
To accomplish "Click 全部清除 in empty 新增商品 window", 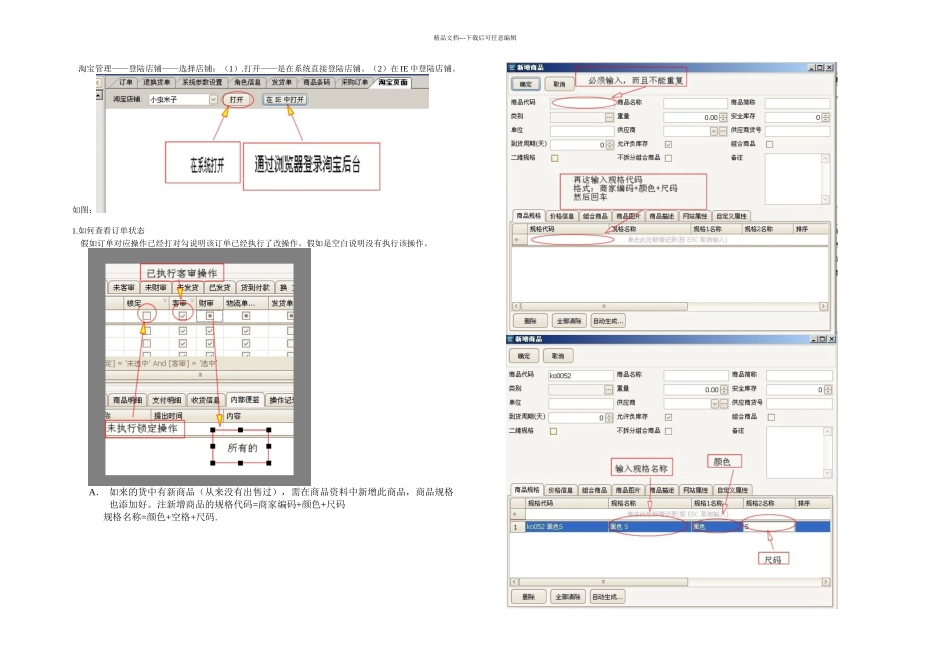I will (x=568, y=321).
